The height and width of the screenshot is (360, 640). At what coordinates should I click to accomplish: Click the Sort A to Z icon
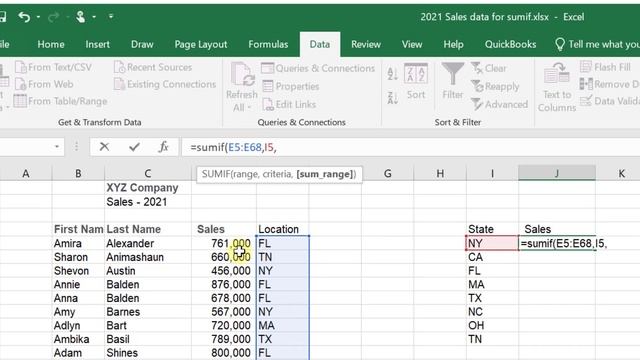coord(392,73)
